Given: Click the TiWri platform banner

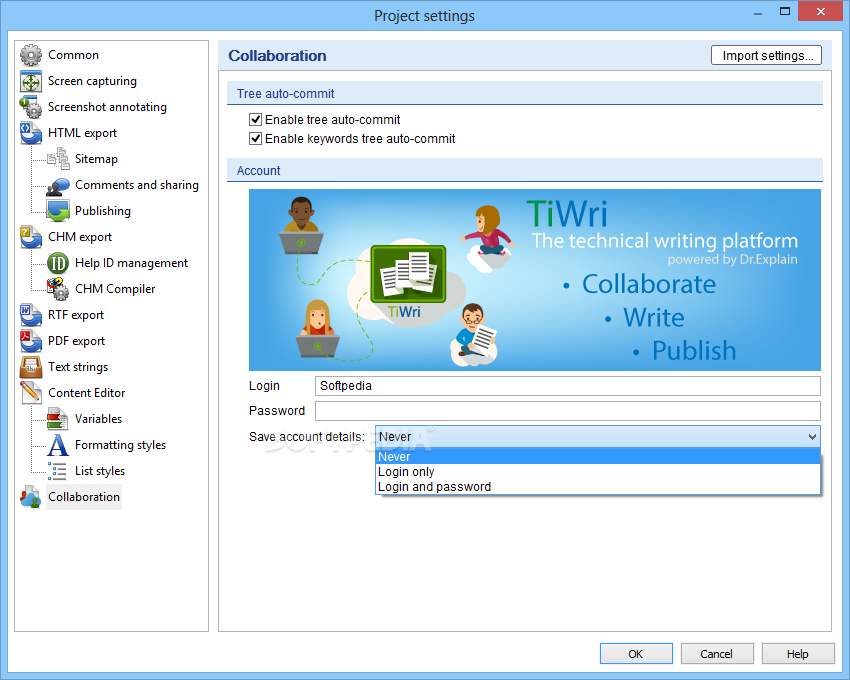Looking at the screenshot, I should click(x=535, y=280).
